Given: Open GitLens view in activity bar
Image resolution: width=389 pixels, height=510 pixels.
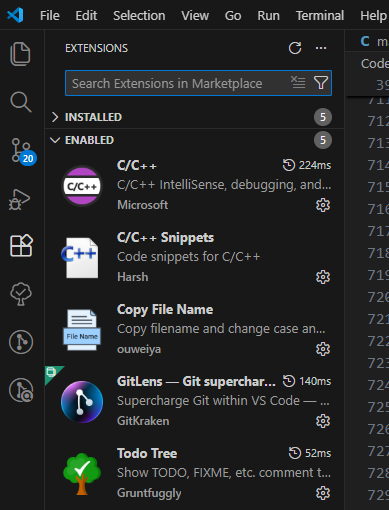Looking at the screenshot, I should click(x=21, y=342).
